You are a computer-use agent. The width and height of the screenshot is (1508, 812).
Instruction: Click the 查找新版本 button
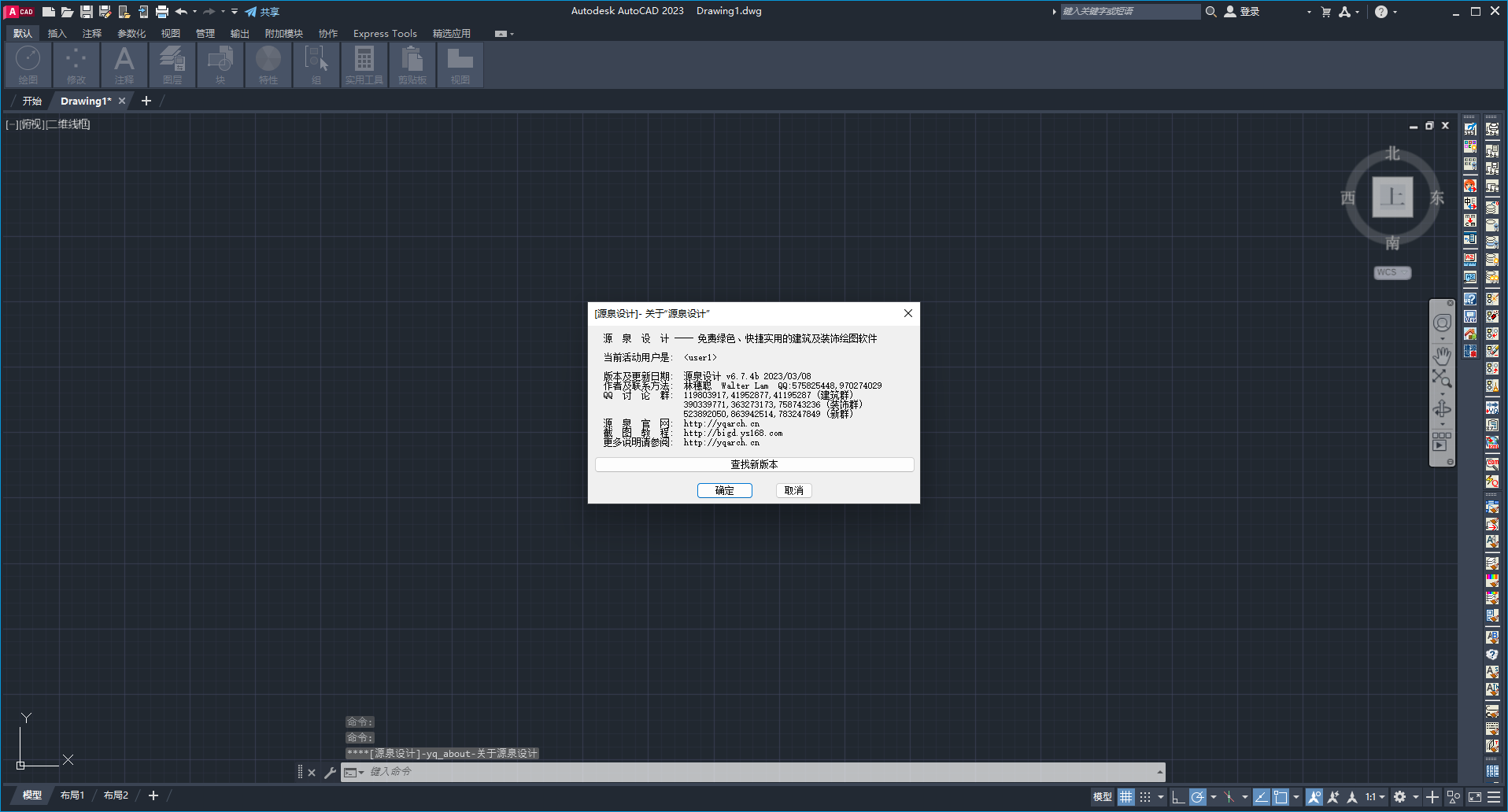tap(754, 464)
